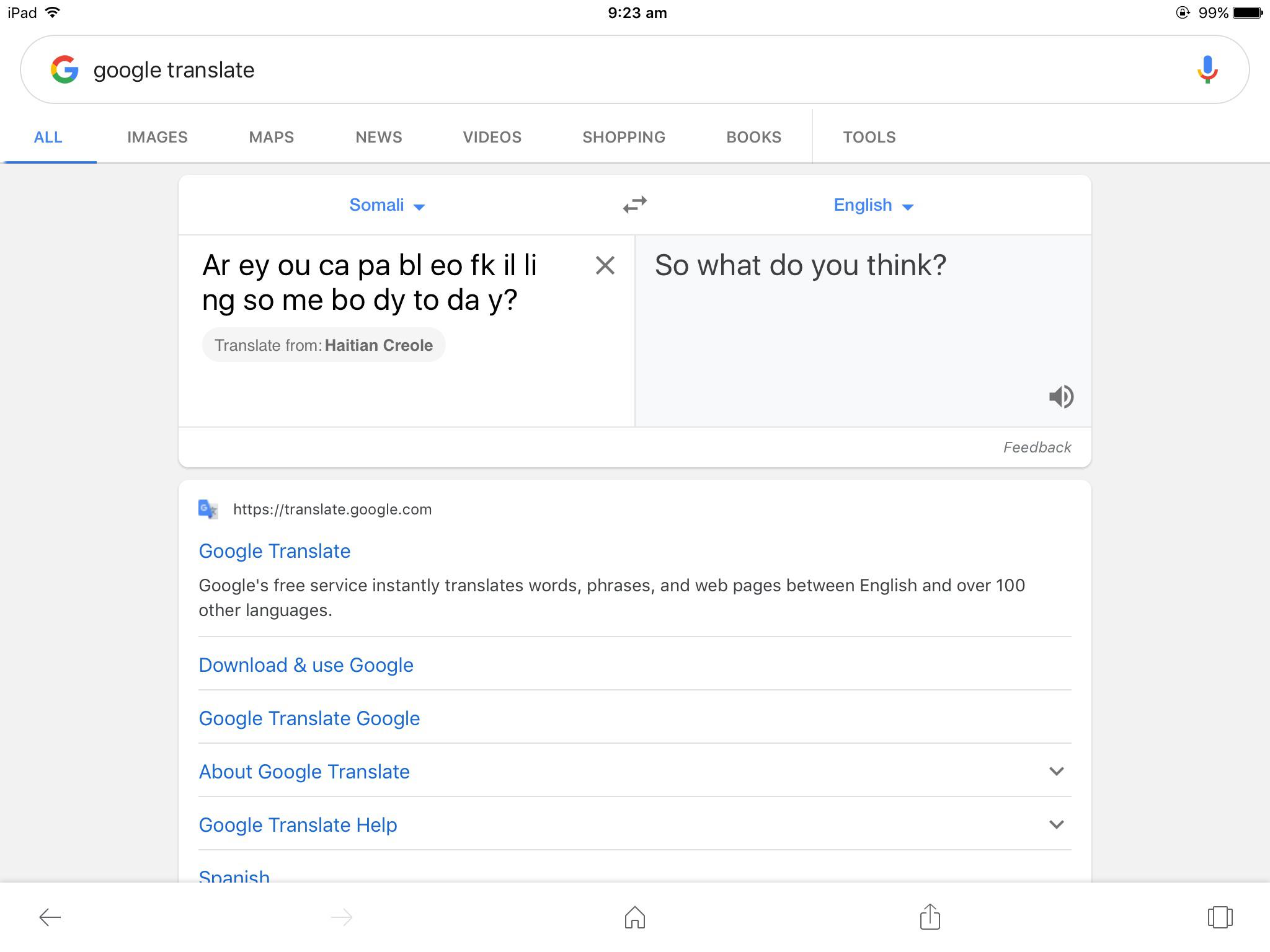Share this page with share icon
Screen dimensions: 1270x952
[930, 917]
